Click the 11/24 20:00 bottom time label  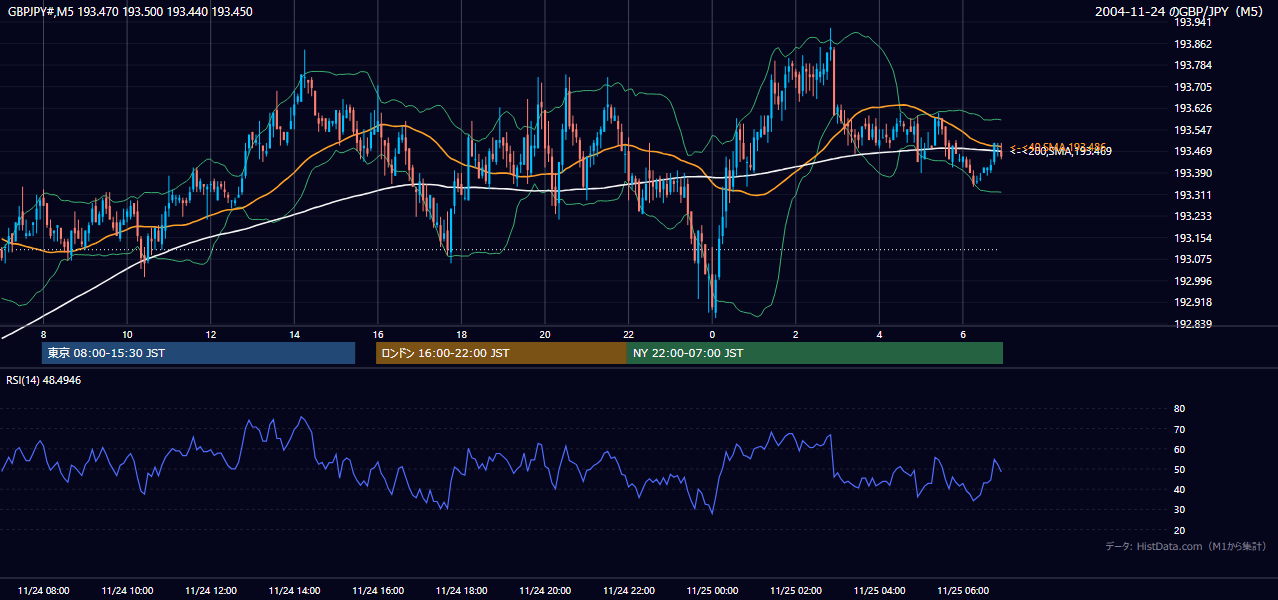click(545, 591)
